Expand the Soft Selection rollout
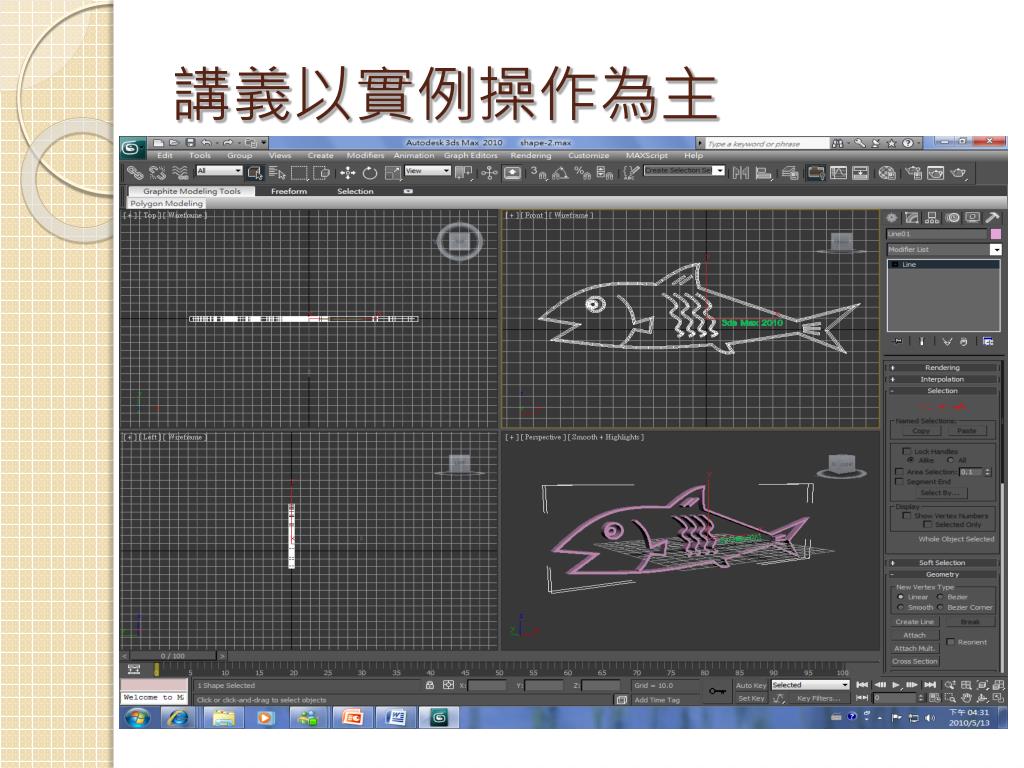The image size is (1024, 768). (x=942, y=563)
